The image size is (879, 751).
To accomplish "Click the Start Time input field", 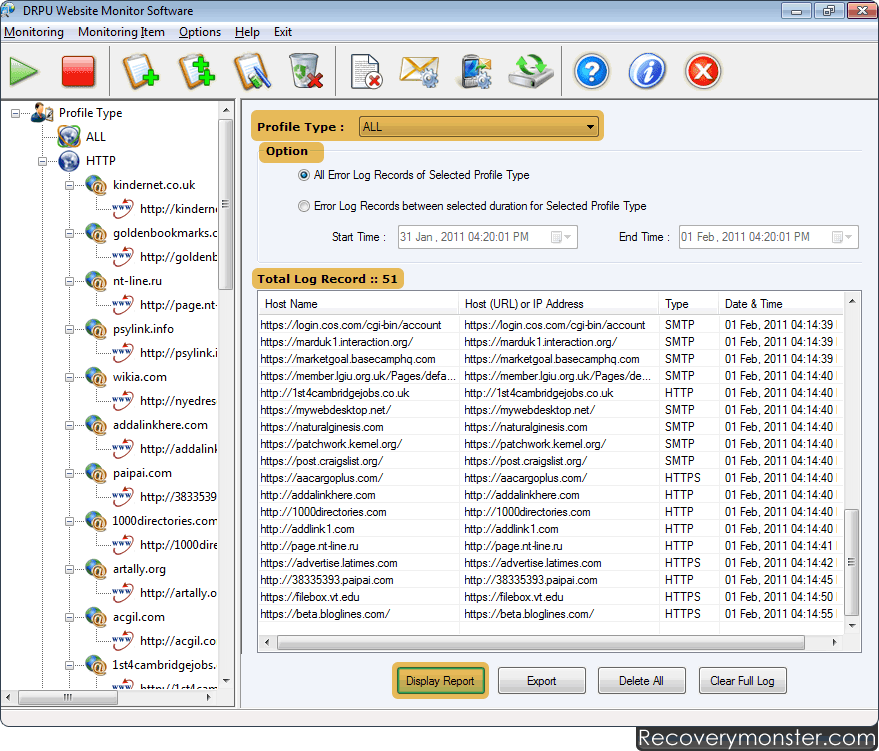I will coord(487,237).
